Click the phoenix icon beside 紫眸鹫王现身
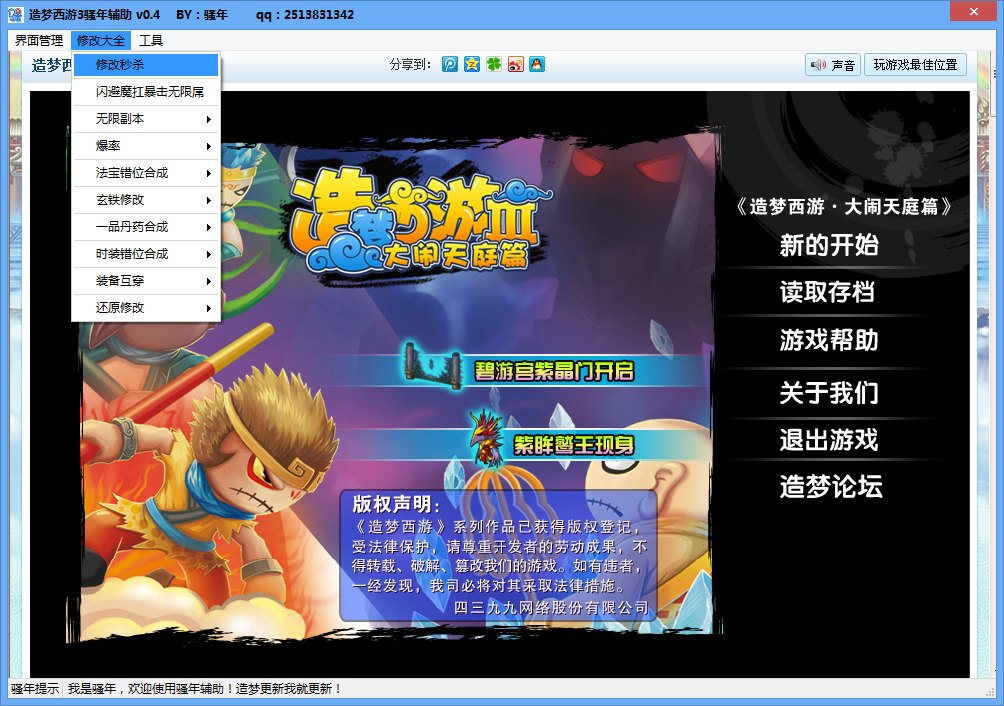 487,438
